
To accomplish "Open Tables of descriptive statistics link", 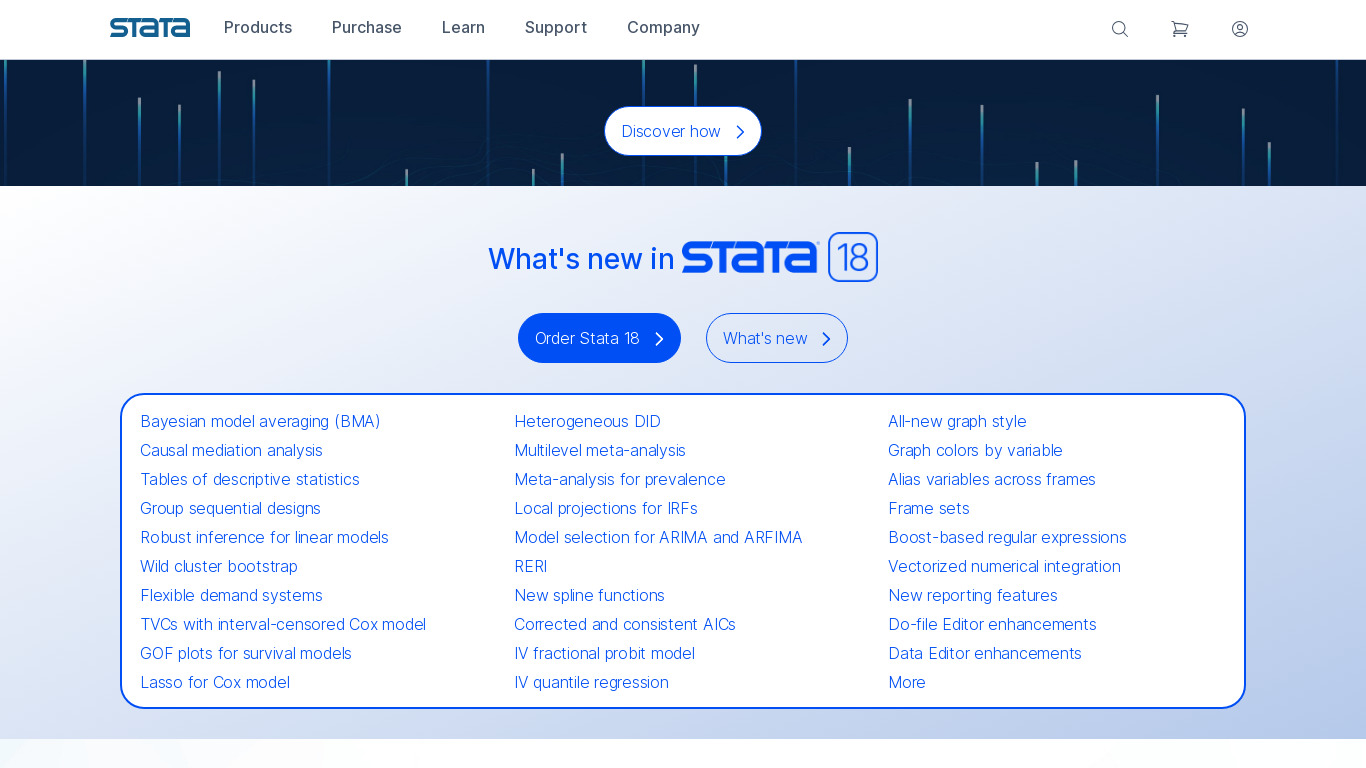I will [x=250, y=480].
